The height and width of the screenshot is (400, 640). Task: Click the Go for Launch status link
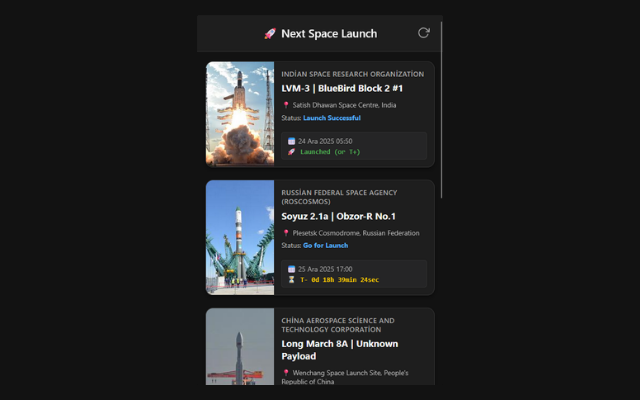pos(325,245)
